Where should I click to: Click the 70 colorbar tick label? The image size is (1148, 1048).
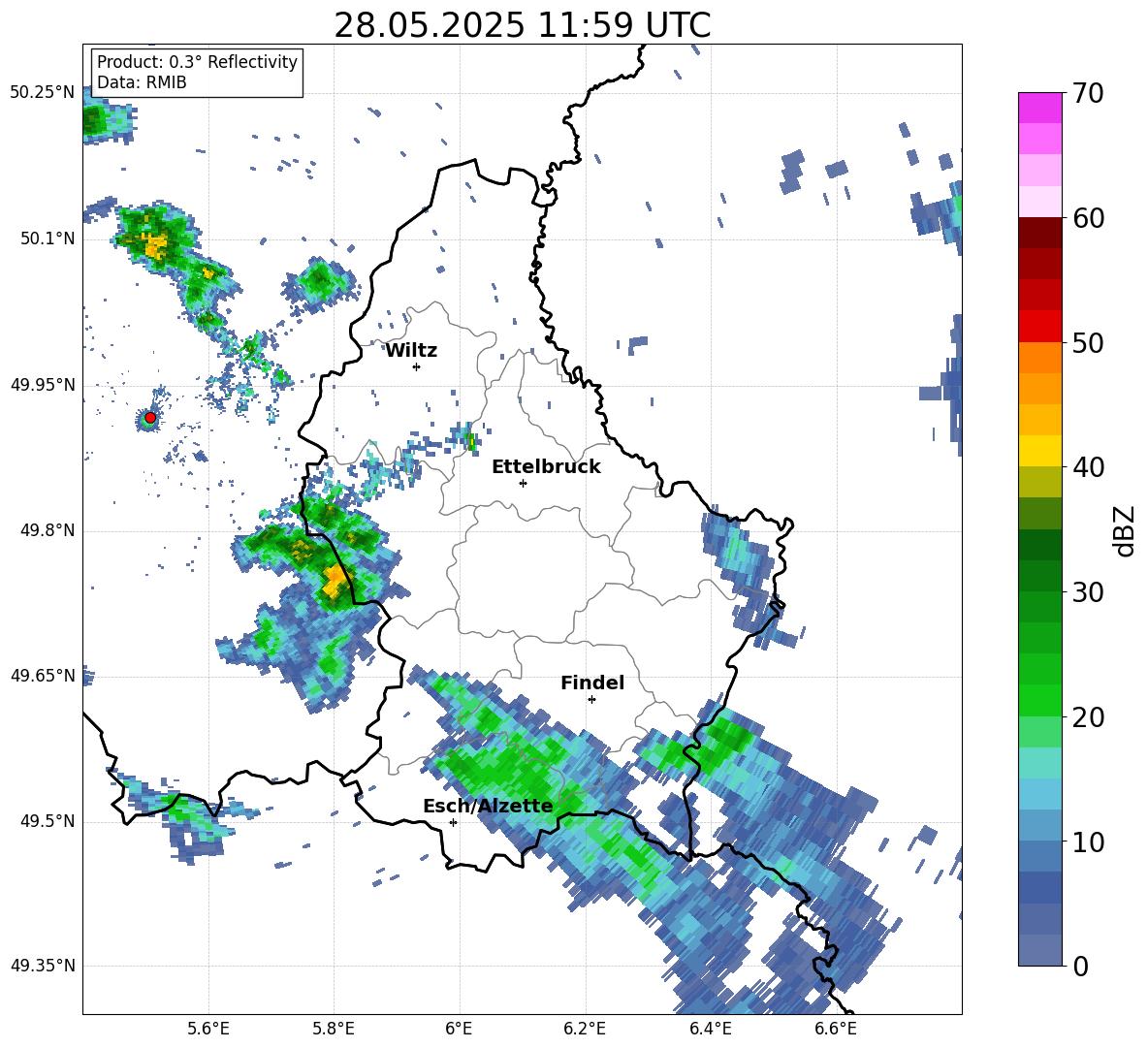point(1088,93)
